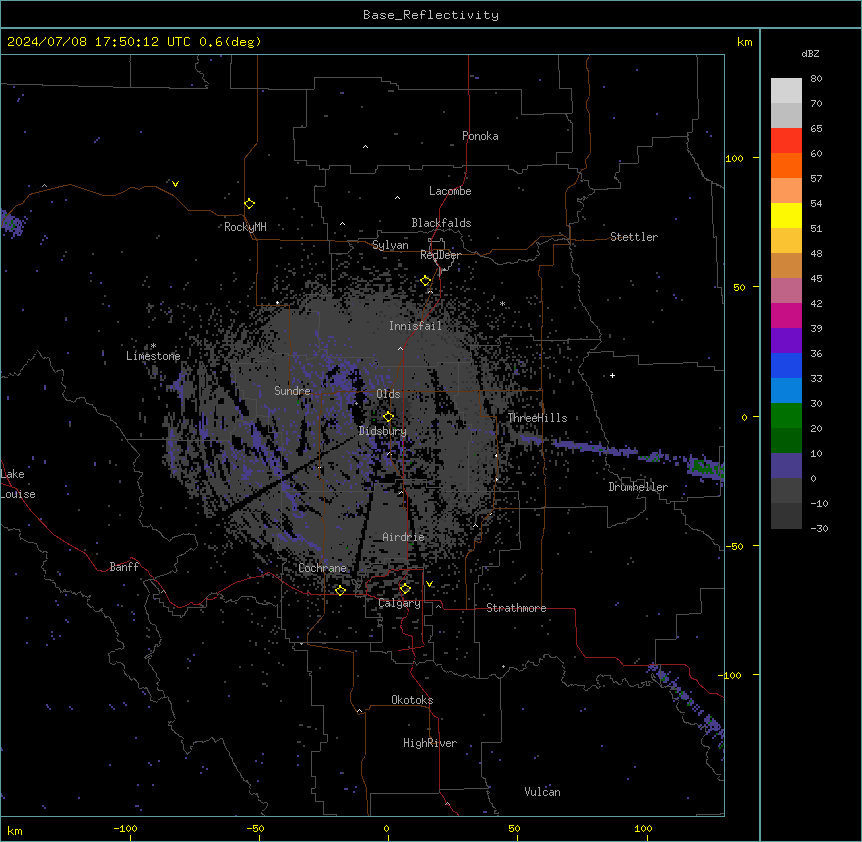
Task: Click the asterisk marker northeast of Innisfail
Action: pyautogui.click(x=502, y=304)
